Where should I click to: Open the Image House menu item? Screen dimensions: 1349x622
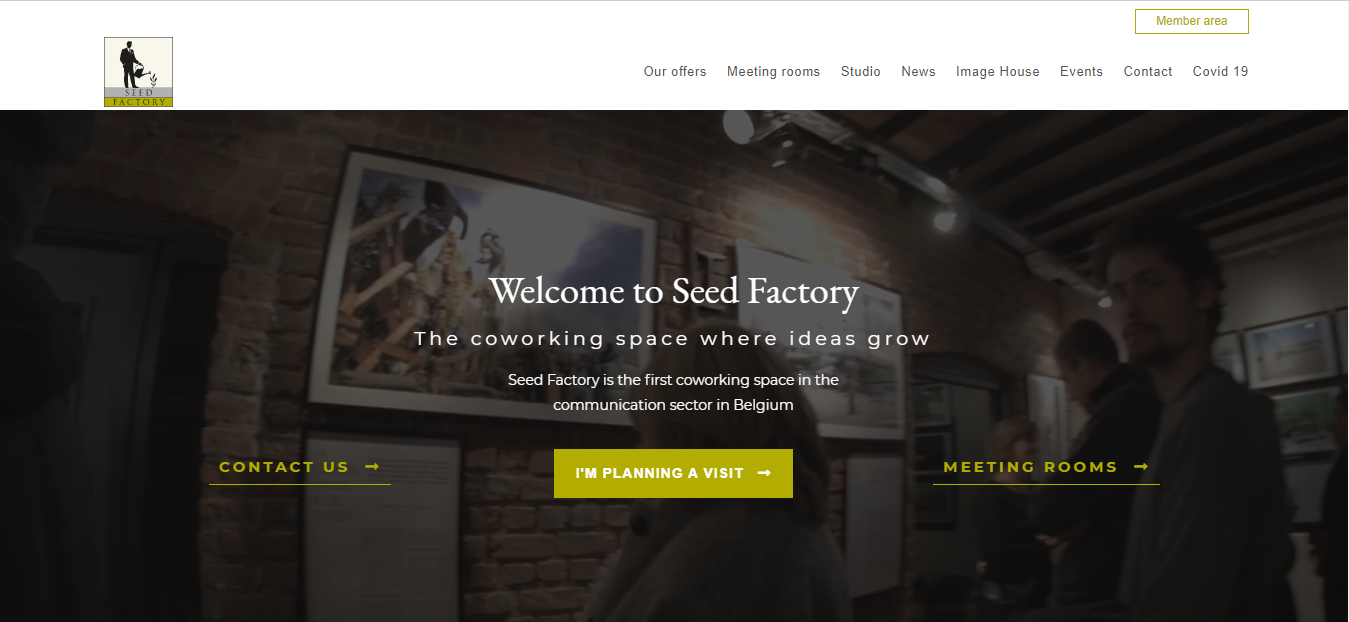pyautogui.click(x=998, y=72)
